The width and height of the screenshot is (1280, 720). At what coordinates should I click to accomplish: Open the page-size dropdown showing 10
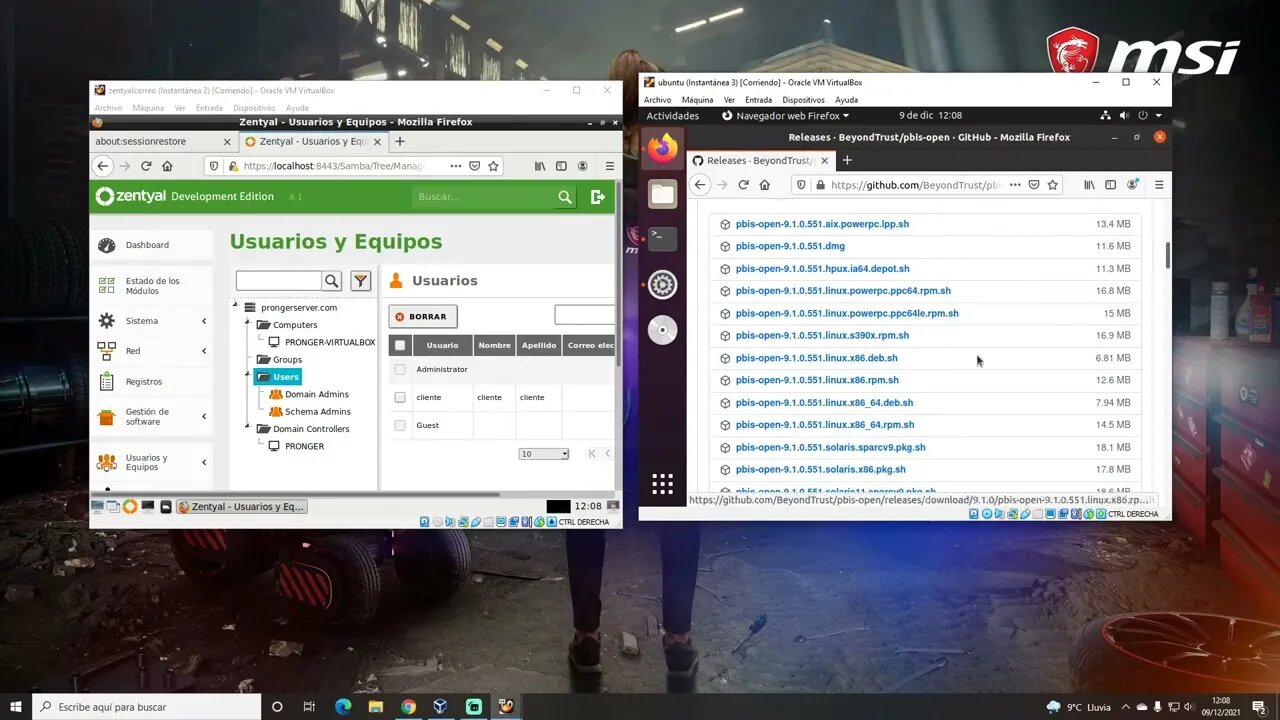543,454
